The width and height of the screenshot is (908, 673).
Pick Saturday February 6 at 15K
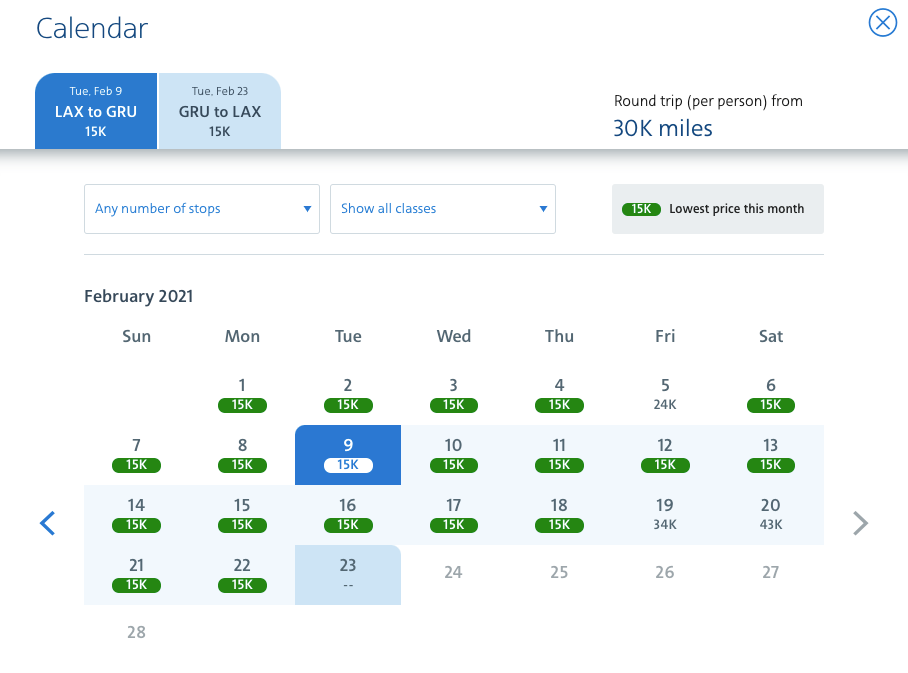coord(770,394)
